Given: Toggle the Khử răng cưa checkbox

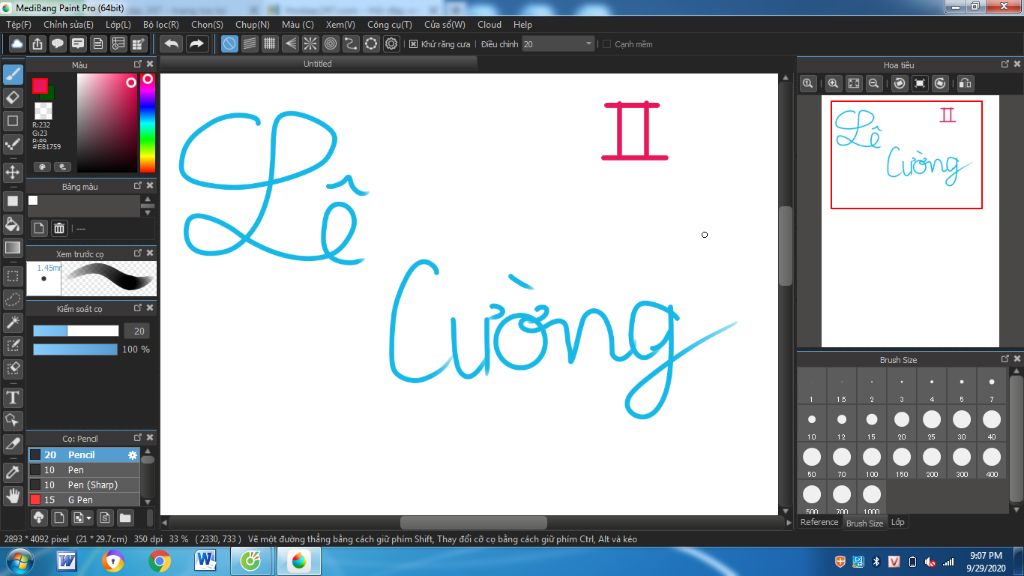Looking at the screenshot, I should click(x=413, y=44).
